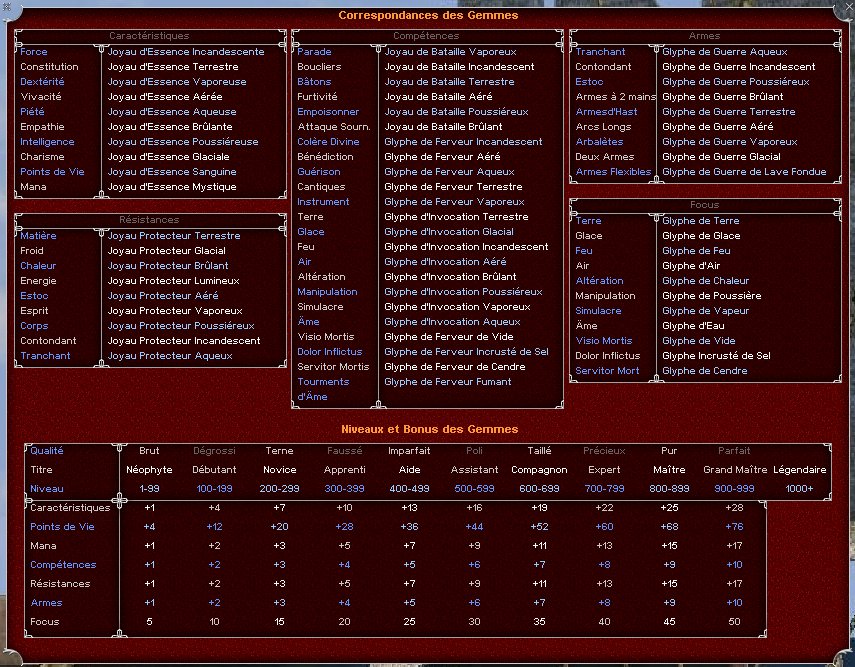This screenshot has height=667, width=855.
Task: Select the 'Grand Maître' title
Action: (735, 470)
